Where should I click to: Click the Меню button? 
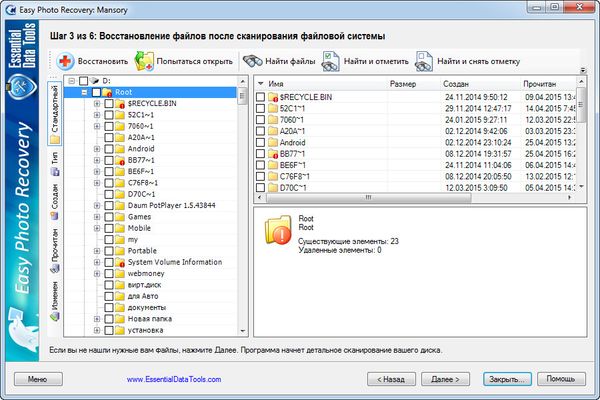pyautogui.click(x=38, y=379)
